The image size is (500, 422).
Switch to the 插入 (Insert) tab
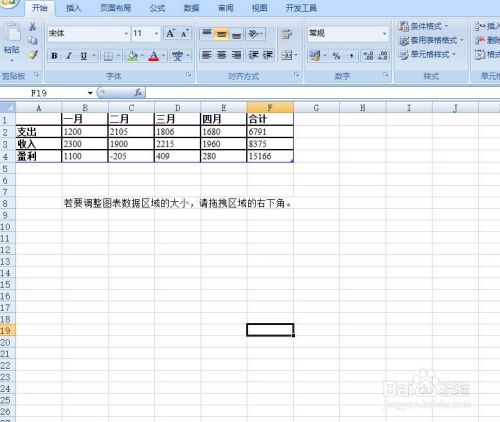pos(74,8)
